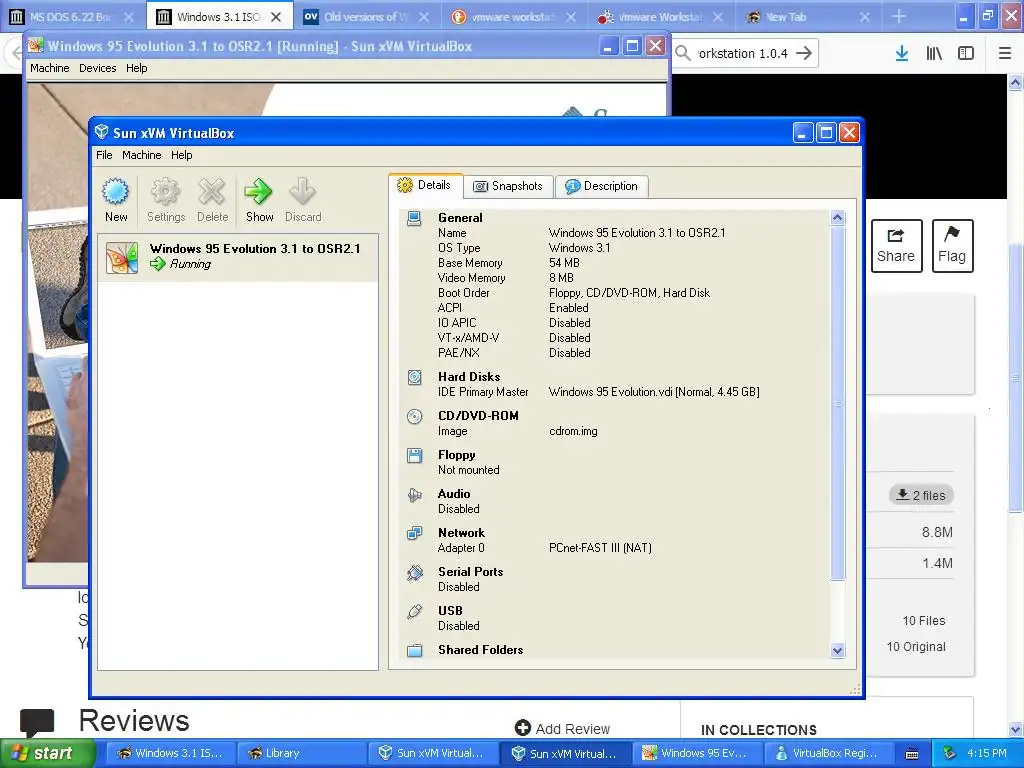The height and width of the screenshot is (768, 1024).
Task: Click the Discard toolbar icon
Action: pos(303,200)
